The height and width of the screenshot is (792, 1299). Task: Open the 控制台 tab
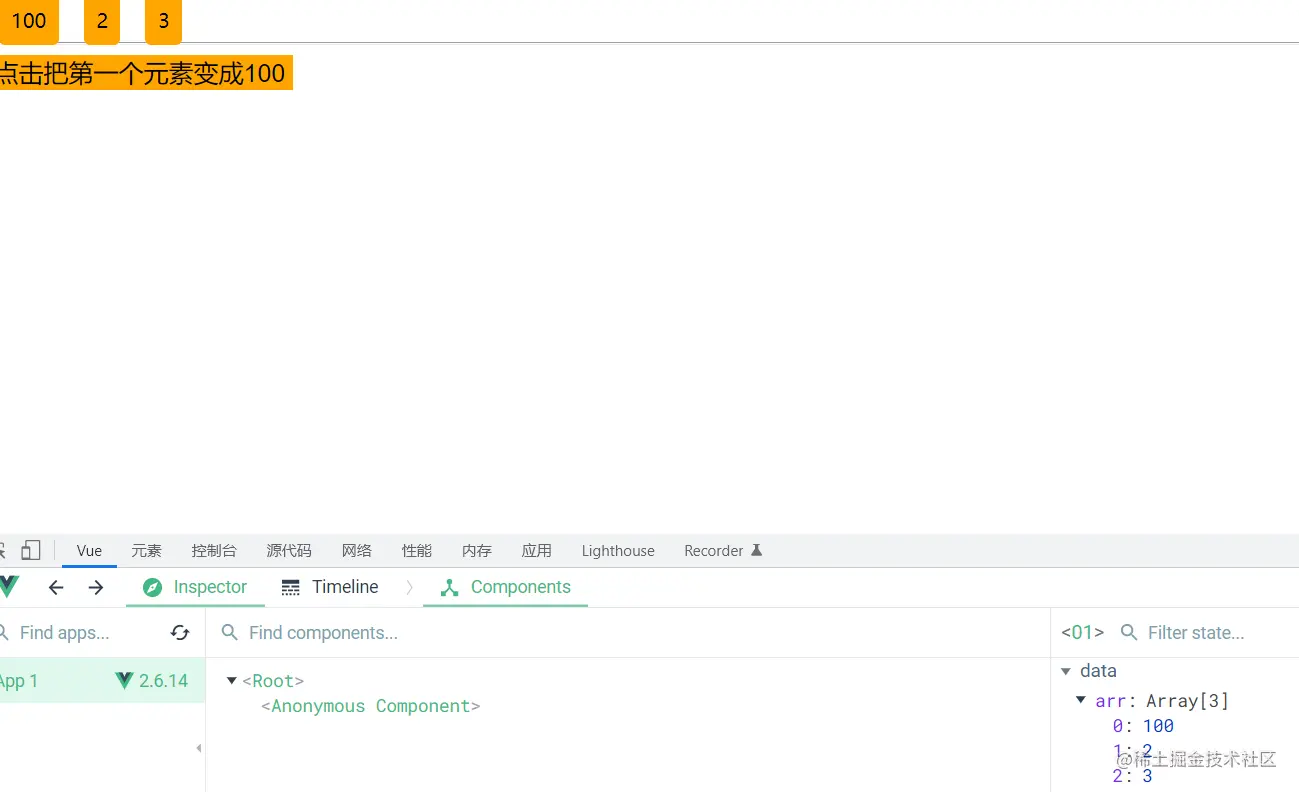[214, 551]
